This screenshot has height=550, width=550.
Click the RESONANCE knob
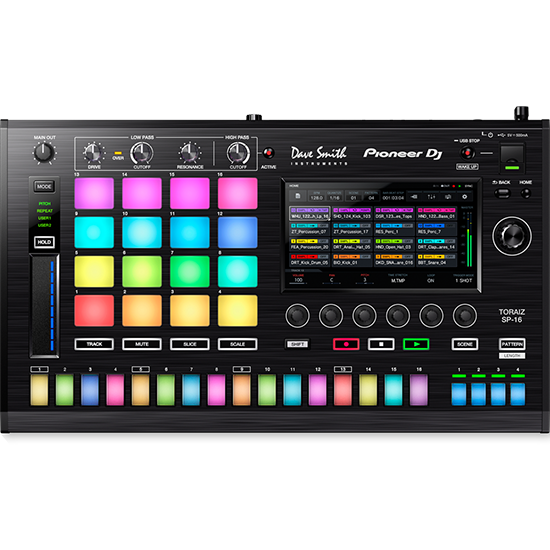tap(190, 153)
